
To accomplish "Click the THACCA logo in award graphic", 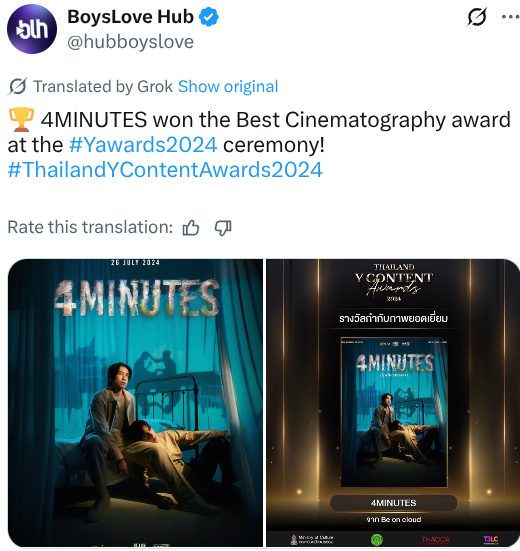I will pyautogui.click(x=435, y=539).
